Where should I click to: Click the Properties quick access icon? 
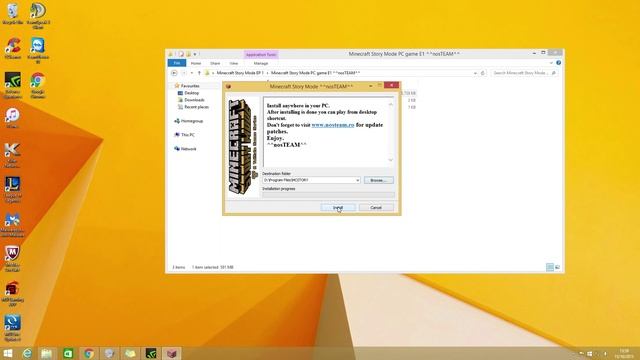click(181, 54)
